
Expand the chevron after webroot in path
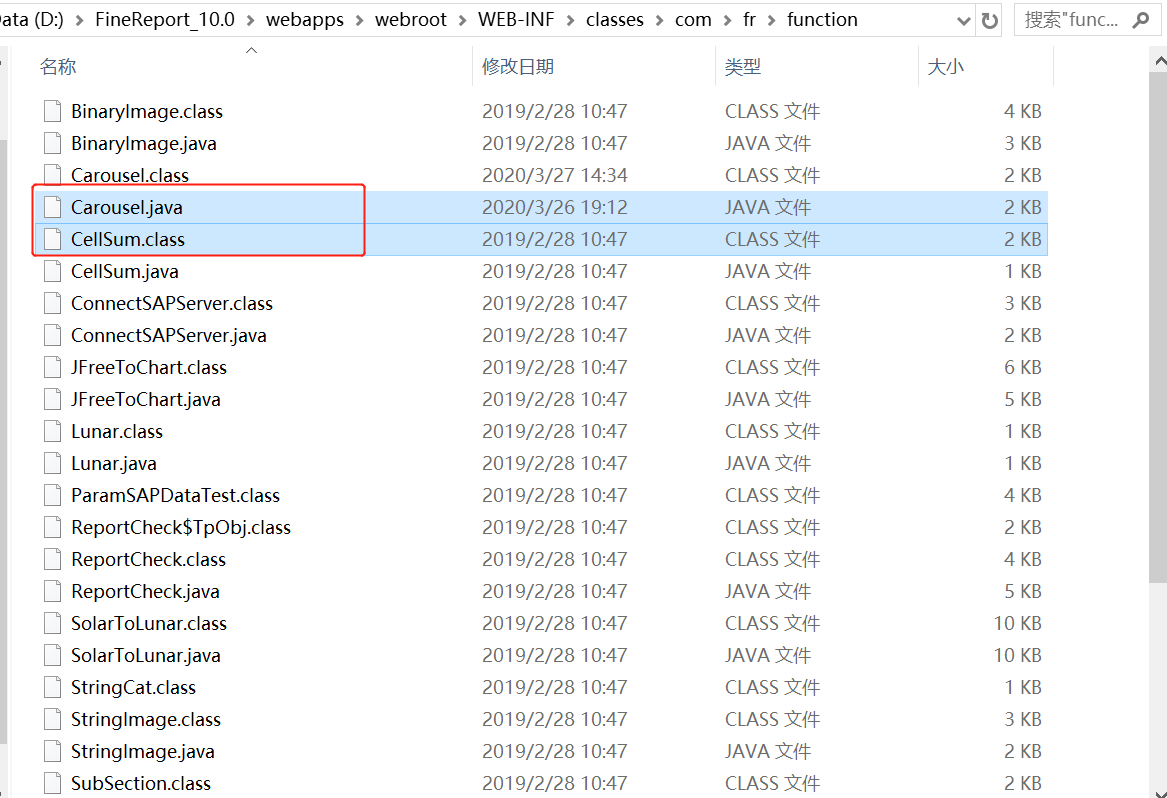462,20
